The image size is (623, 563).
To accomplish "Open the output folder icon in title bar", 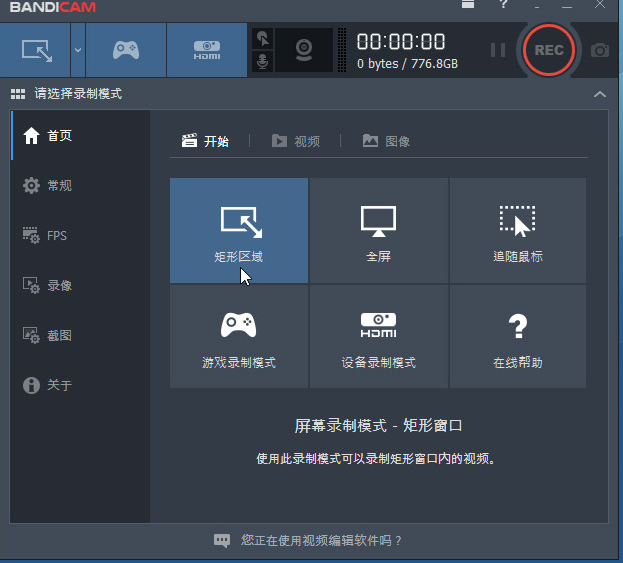I will pos(468,4).
